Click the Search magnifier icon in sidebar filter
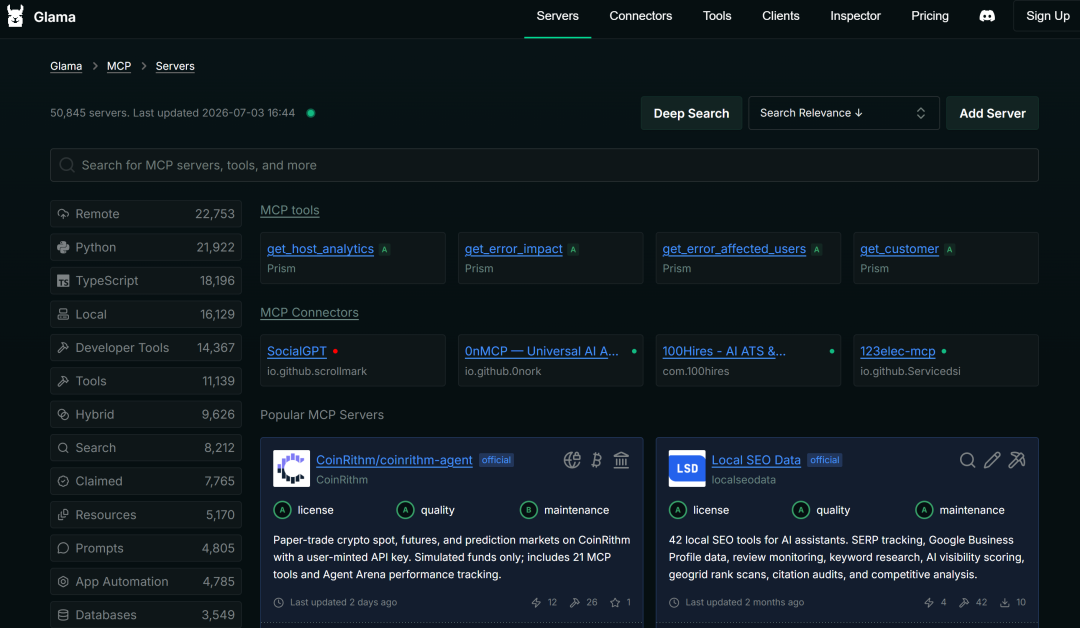The height and width of the screenshot is (628, 1080). click(63, 448)
